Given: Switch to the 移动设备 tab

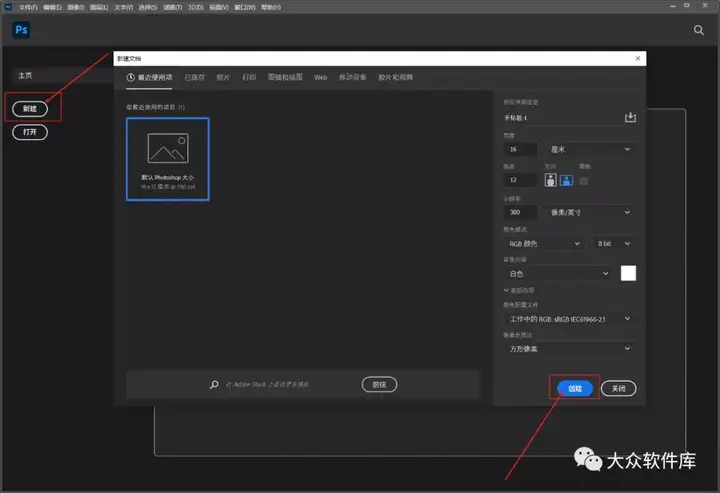Looking at the screenshot, I should pyautogui.click(x=353, y=77).
